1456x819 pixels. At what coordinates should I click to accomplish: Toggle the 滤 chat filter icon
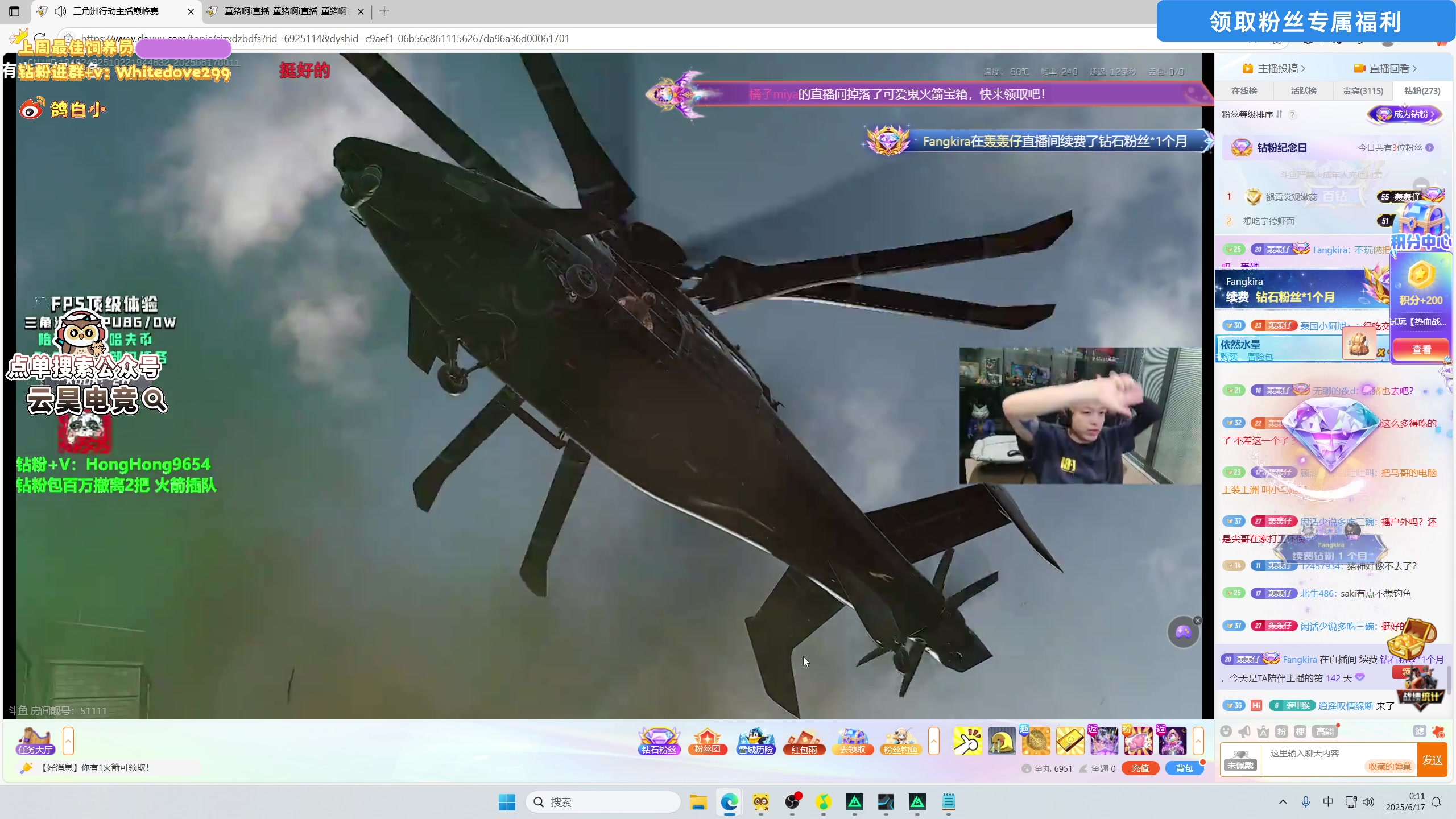pos(1420,731)
